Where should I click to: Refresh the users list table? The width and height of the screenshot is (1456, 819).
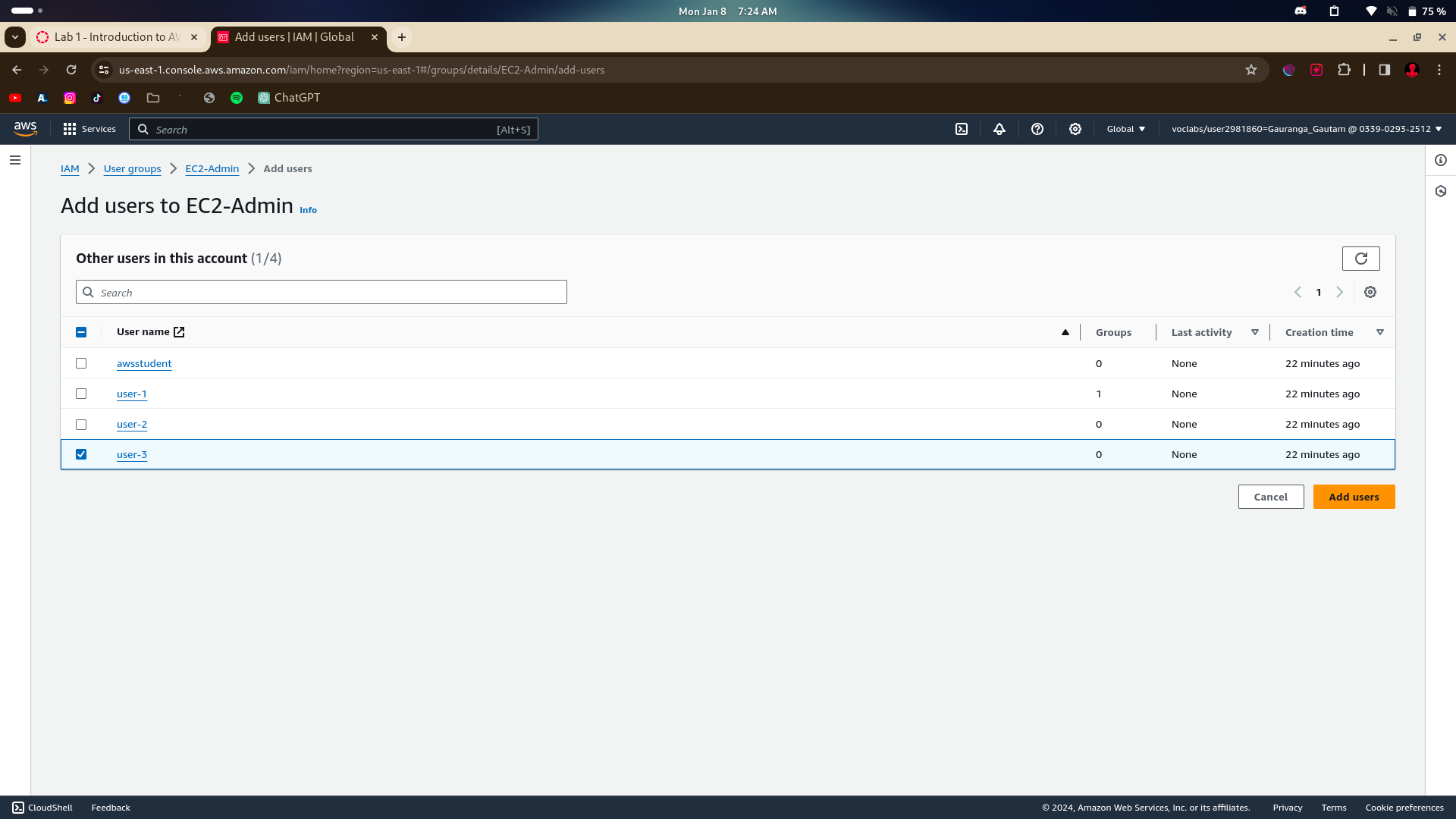(x=1360, y=259)
